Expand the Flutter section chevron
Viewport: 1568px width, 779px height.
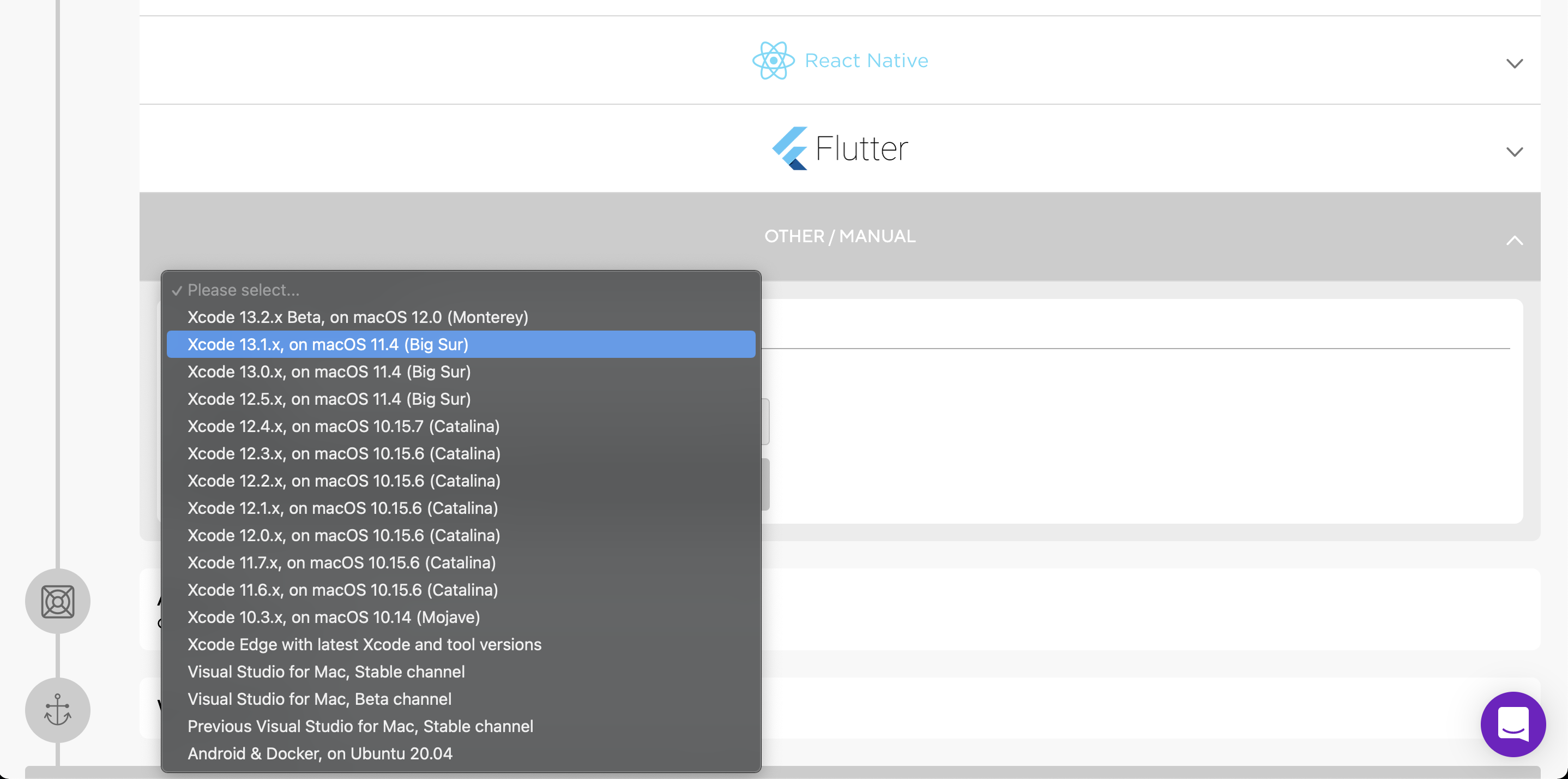1514,152
